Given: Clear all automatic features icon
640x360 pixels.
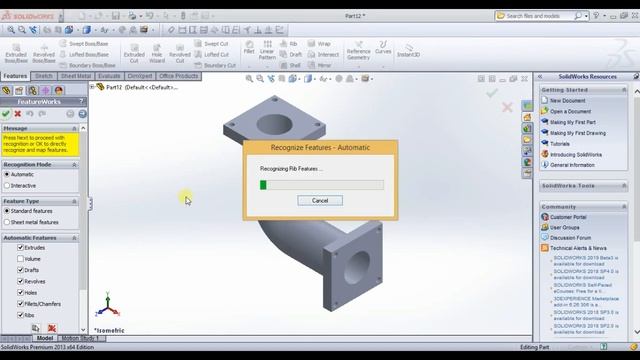Looking at the screenshot, I should pyautogui.click(x=52, y=328).
